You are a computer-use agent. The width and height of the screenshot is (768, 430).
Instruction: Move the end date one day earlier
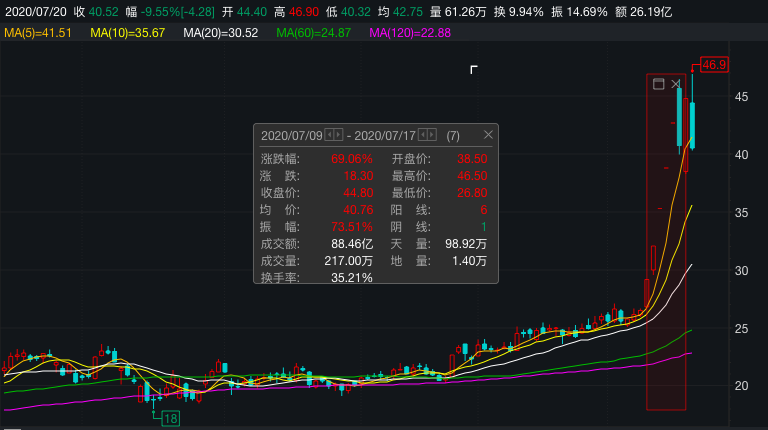click(424, 135)
